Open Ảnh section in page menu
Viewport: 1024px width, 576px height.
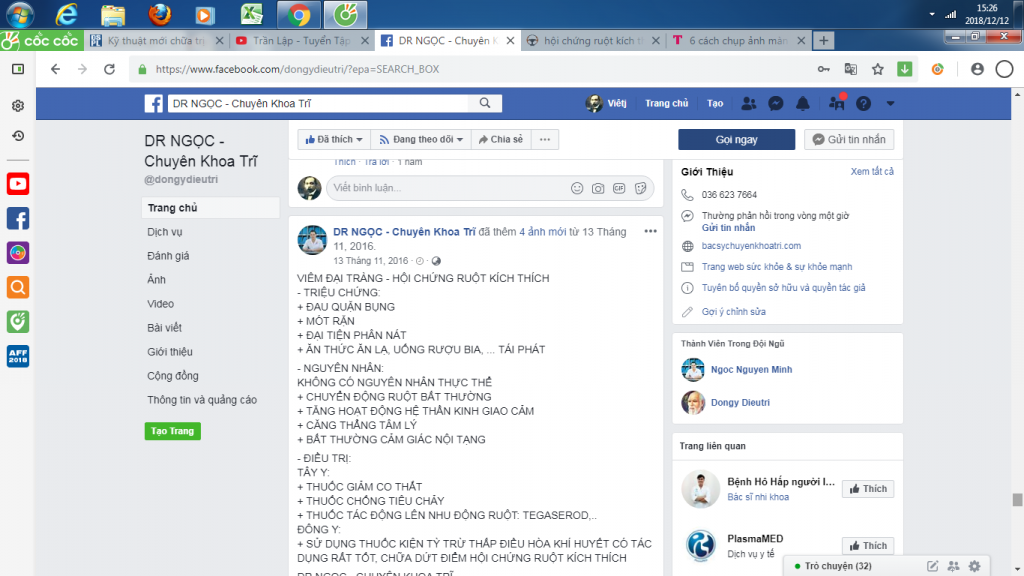156,280
